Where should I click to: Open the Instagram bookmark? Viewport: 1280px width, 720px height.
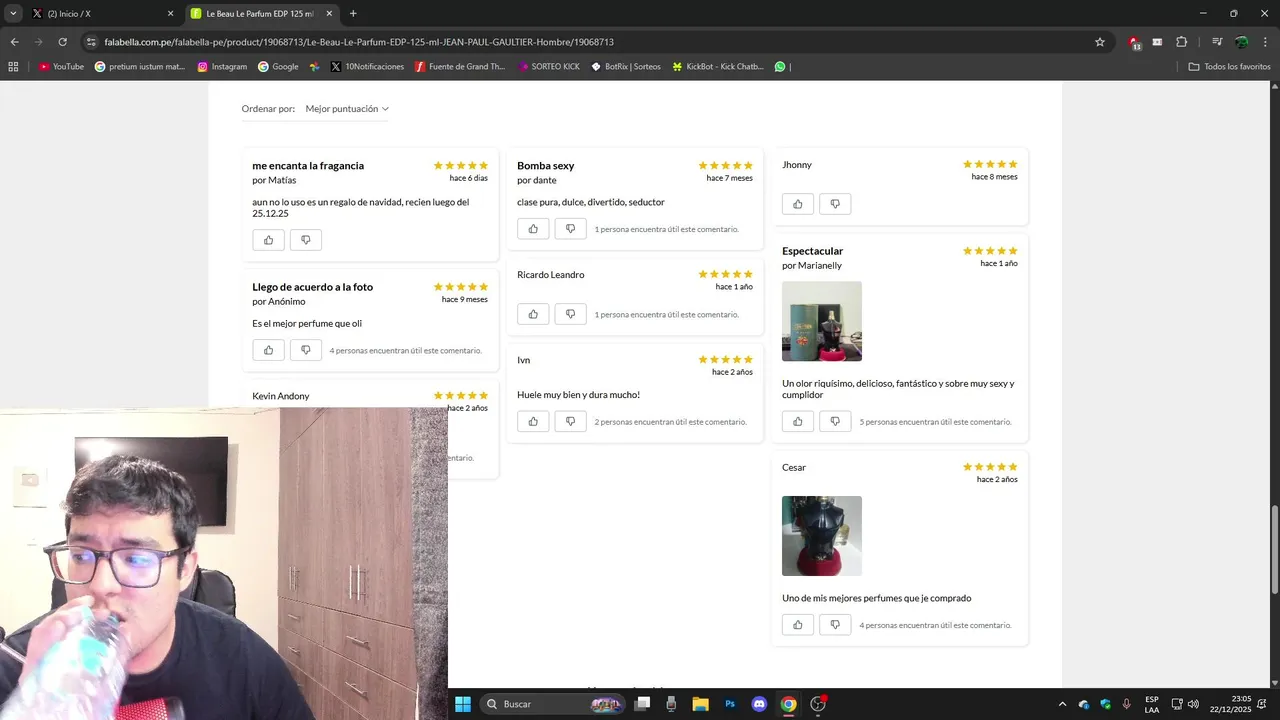point(222,67)
